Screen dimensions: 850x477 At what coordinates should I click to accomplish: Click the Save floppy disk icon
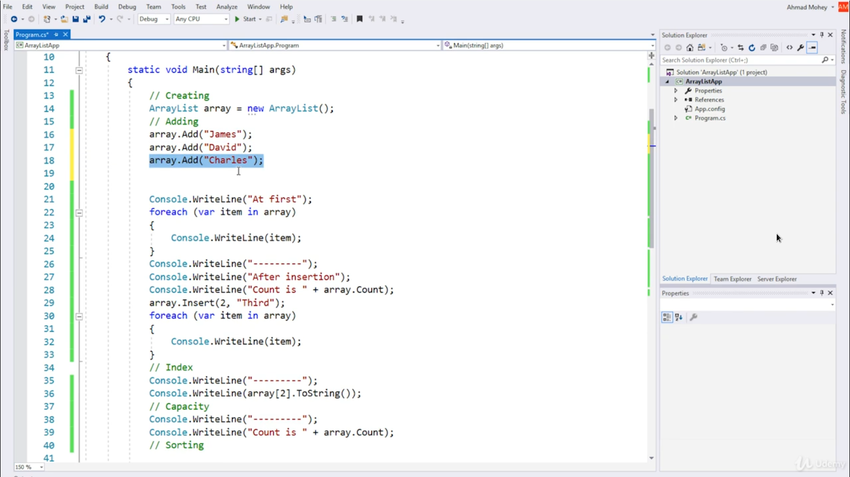[x=75, y=19]
